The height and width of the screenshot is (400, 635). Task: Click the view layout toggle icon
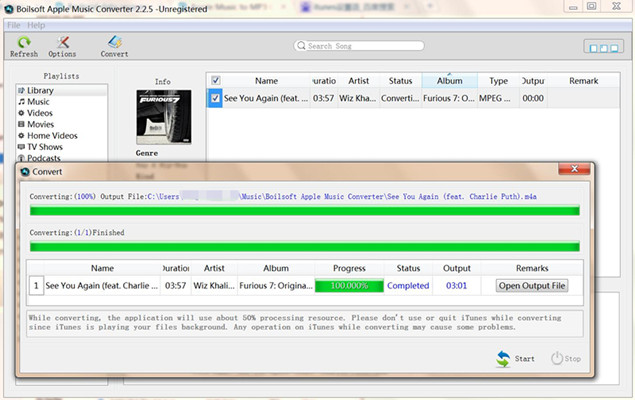pos(603,48)
